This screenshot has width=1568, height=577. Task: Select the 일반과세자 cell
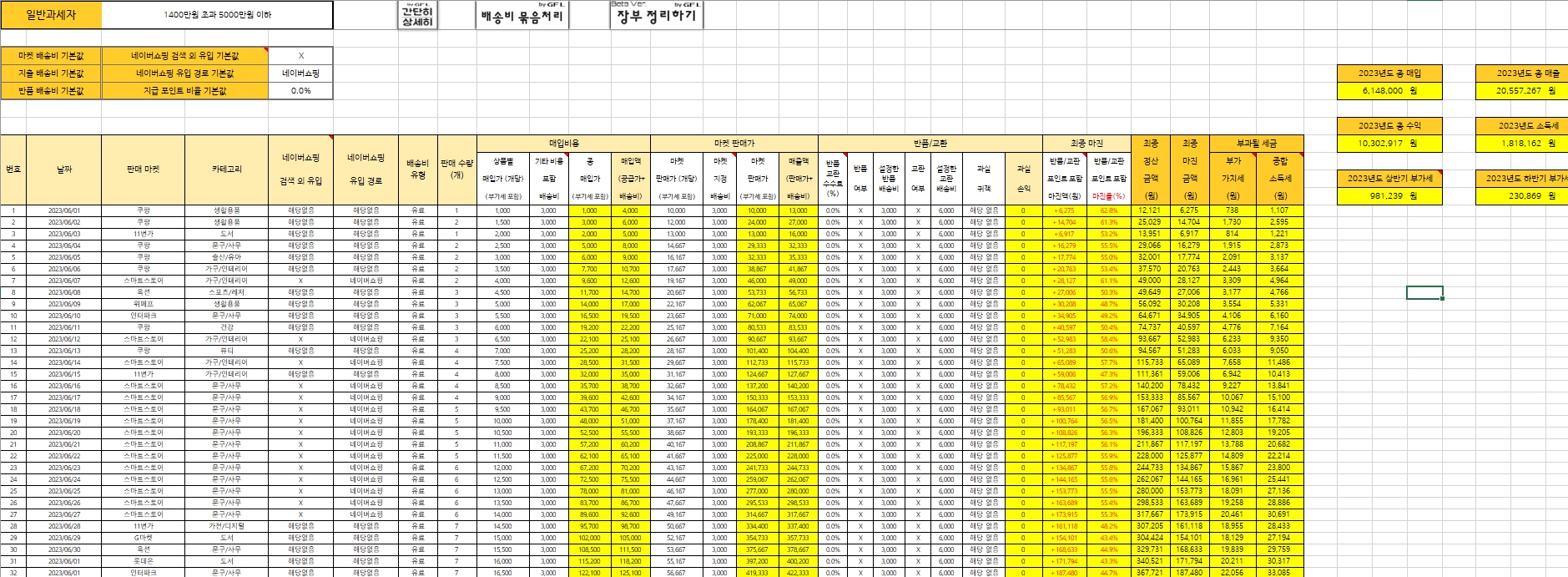(51, 15)
